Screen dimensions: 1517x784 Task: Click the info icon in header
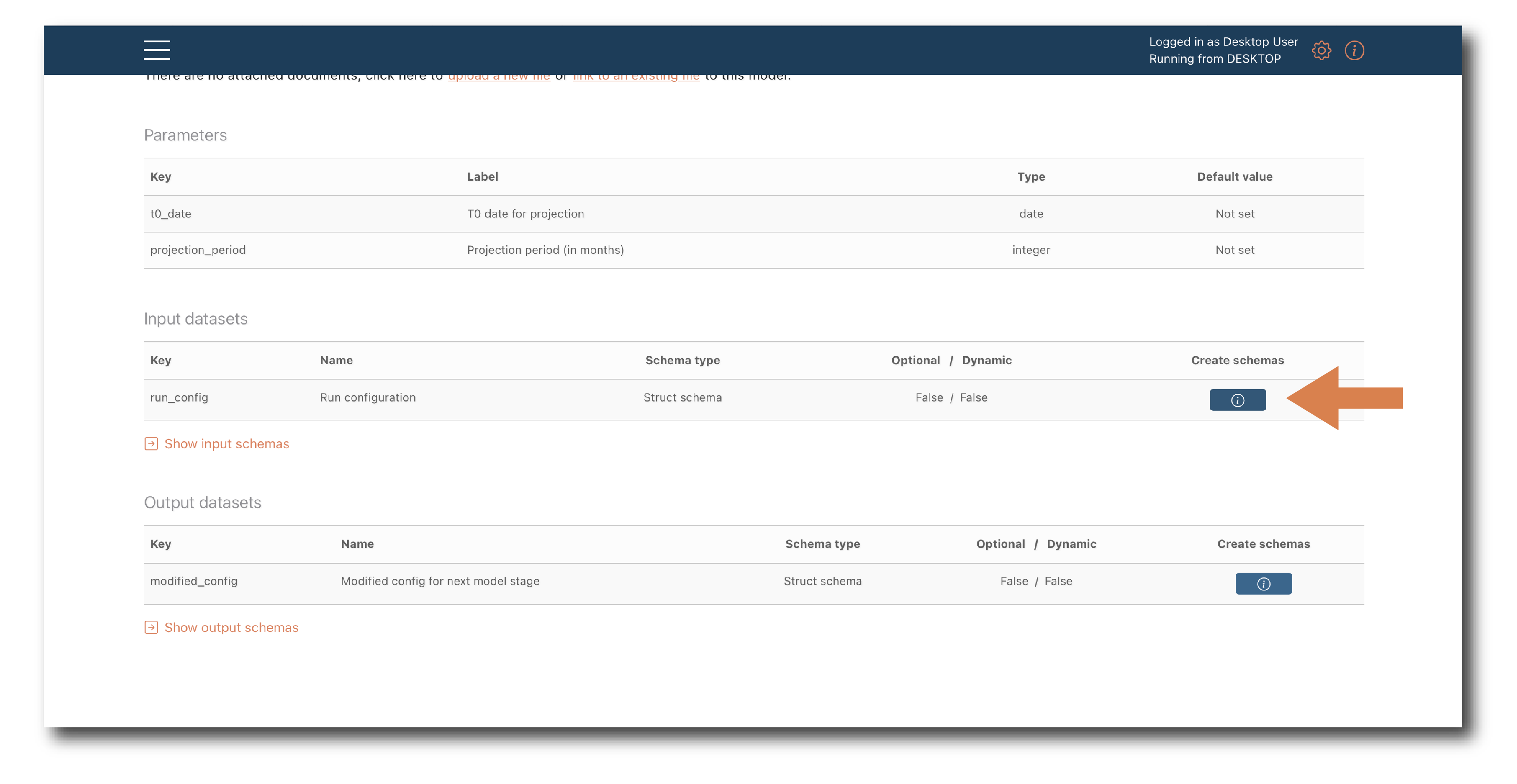(1355, 51)
